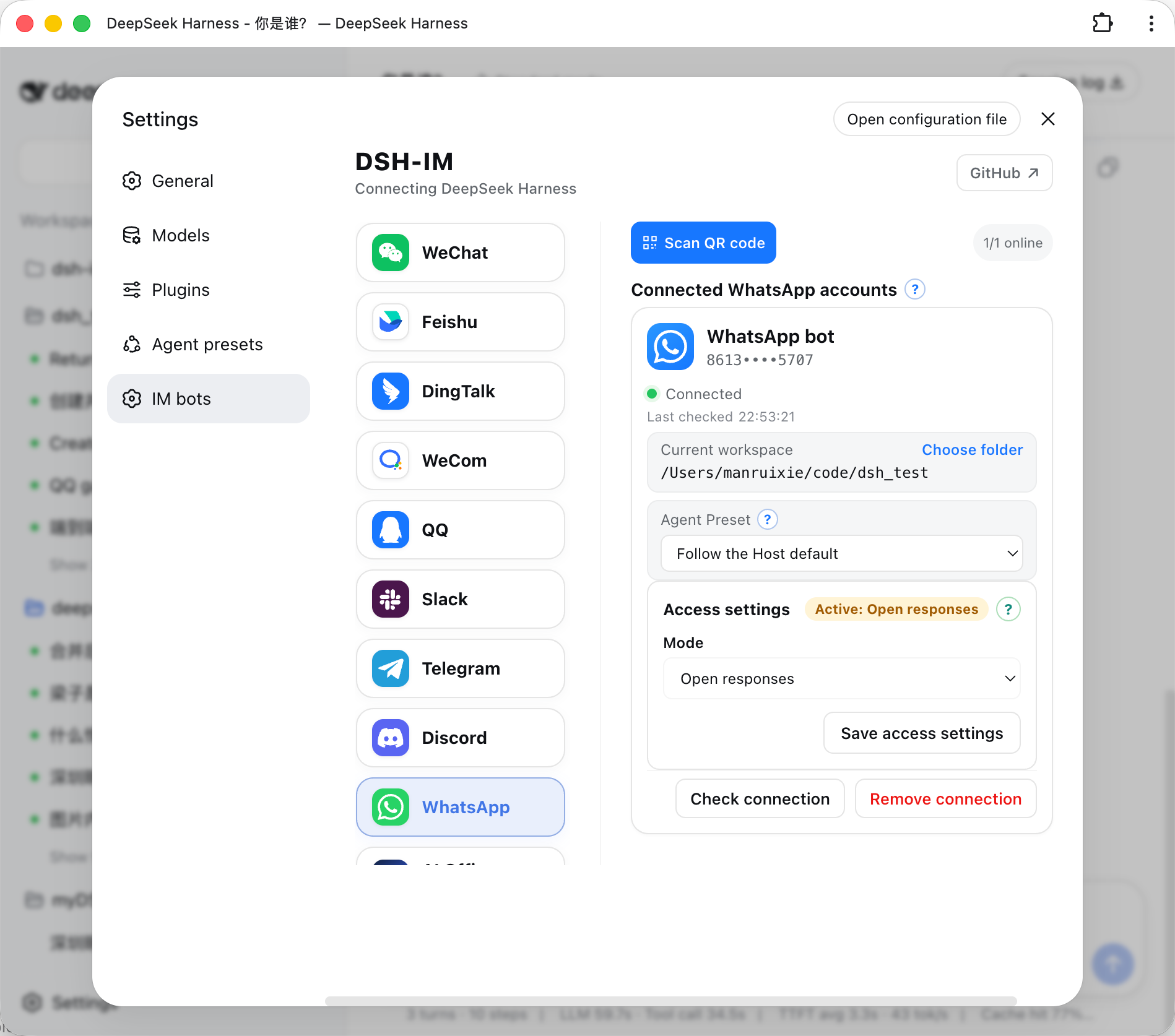Click the 1/1 online status badge
Screen dimensions: 1175x1036
(1013, 243)
